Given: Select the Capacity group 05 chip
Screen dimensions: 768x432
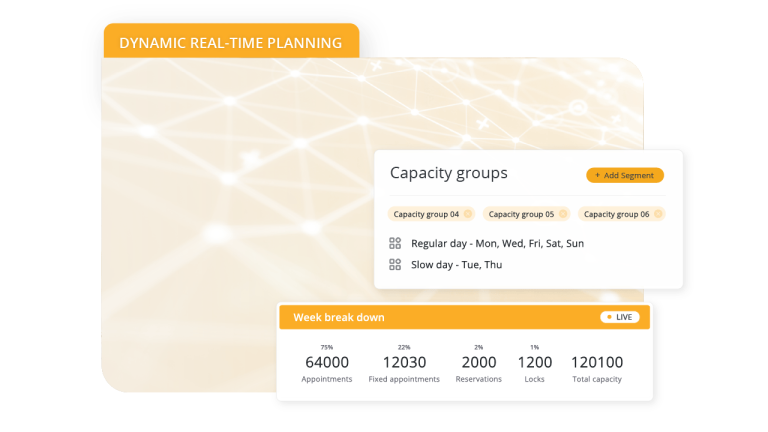Looking at the screenshot, I should tap(521, 214).
